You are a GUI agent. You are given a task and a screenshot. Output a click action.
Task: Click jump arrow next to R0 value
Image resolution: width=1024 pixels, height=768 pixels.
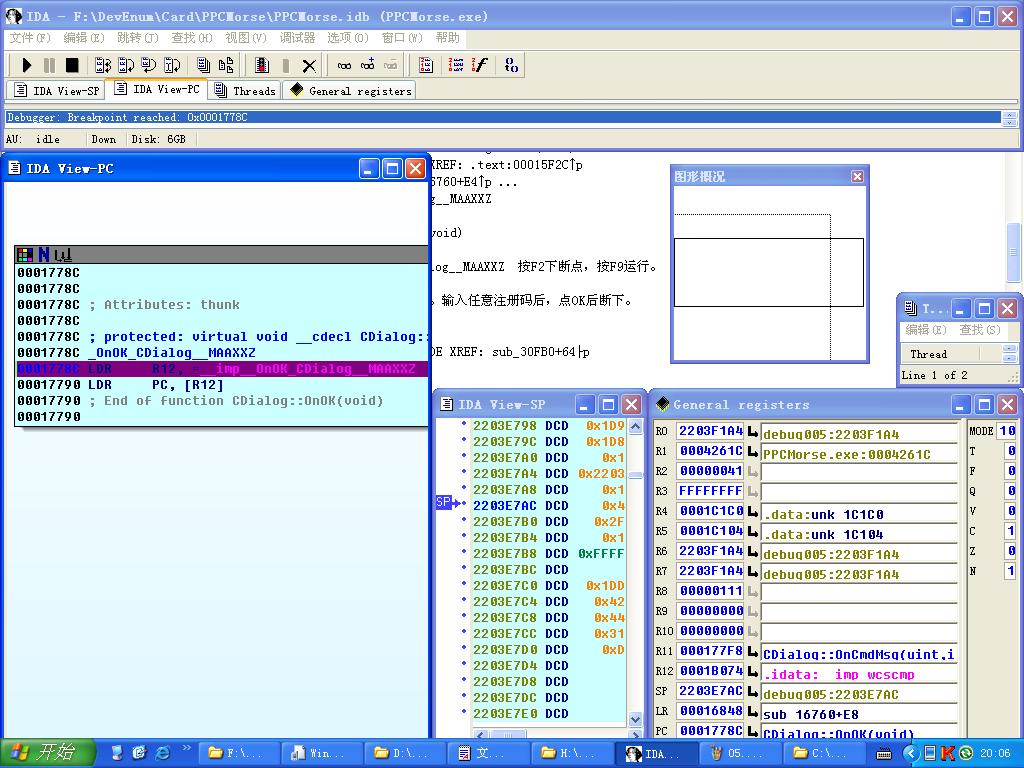[x=753, y=432]
